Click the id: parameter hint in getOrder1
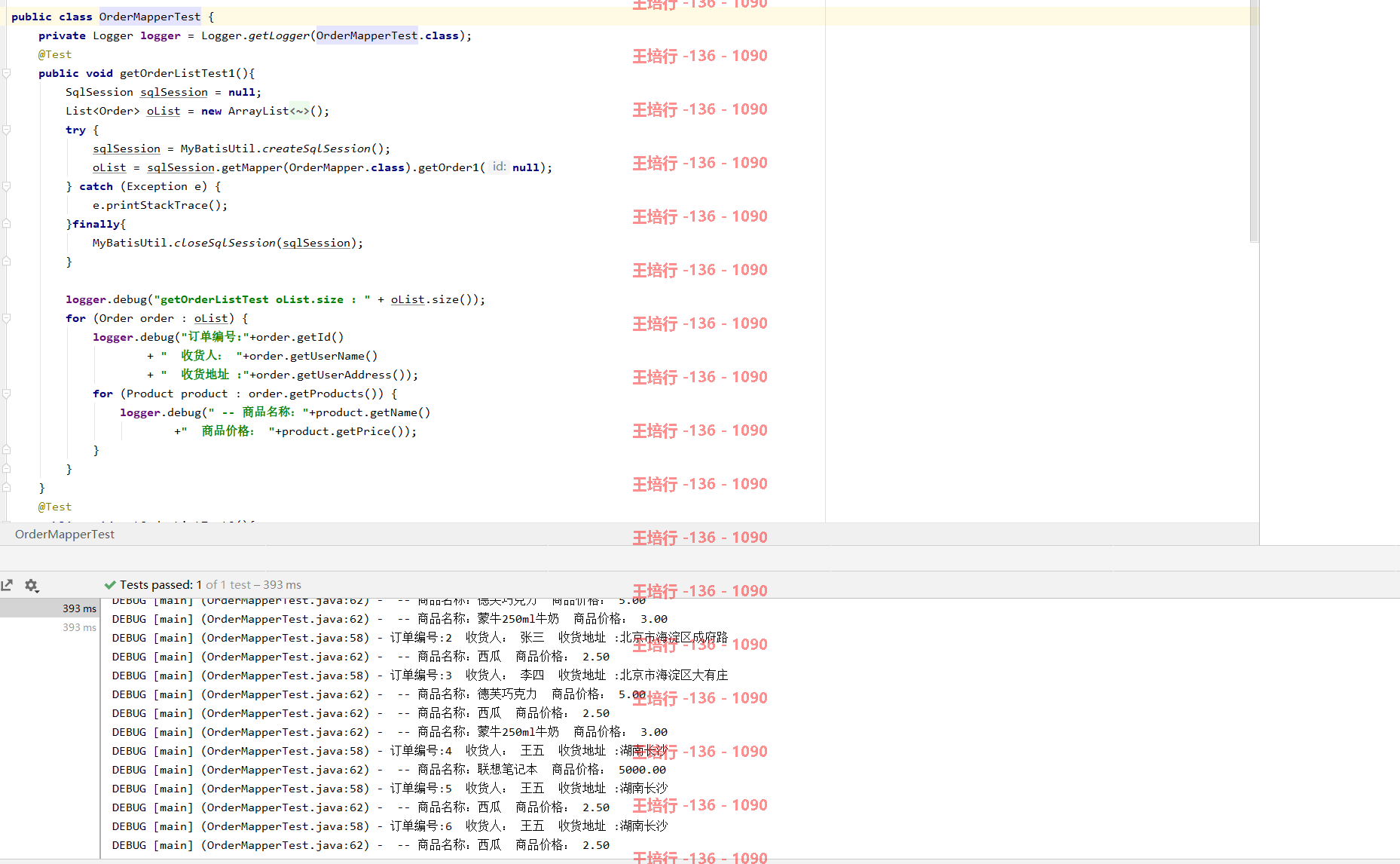Viewport: 1400px width, 864px height. pyautogui.click(x=499, y=167)
